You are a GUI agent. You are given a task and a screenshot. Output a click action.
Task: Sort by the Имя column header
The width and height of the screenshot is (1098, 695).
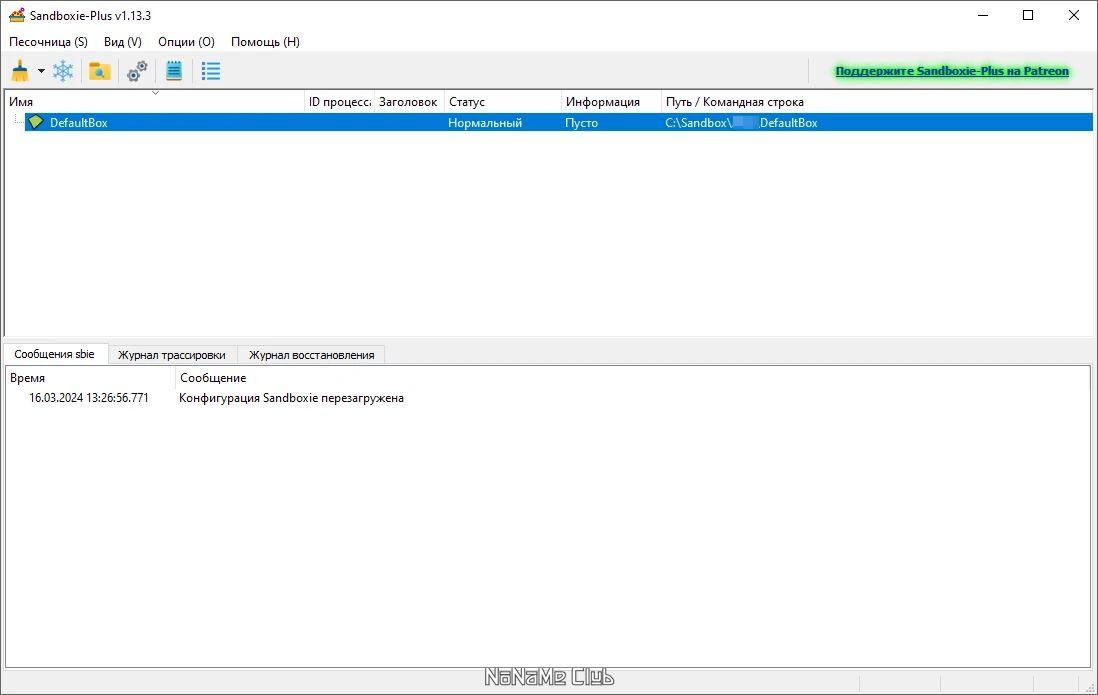click(x=155, y=102)
